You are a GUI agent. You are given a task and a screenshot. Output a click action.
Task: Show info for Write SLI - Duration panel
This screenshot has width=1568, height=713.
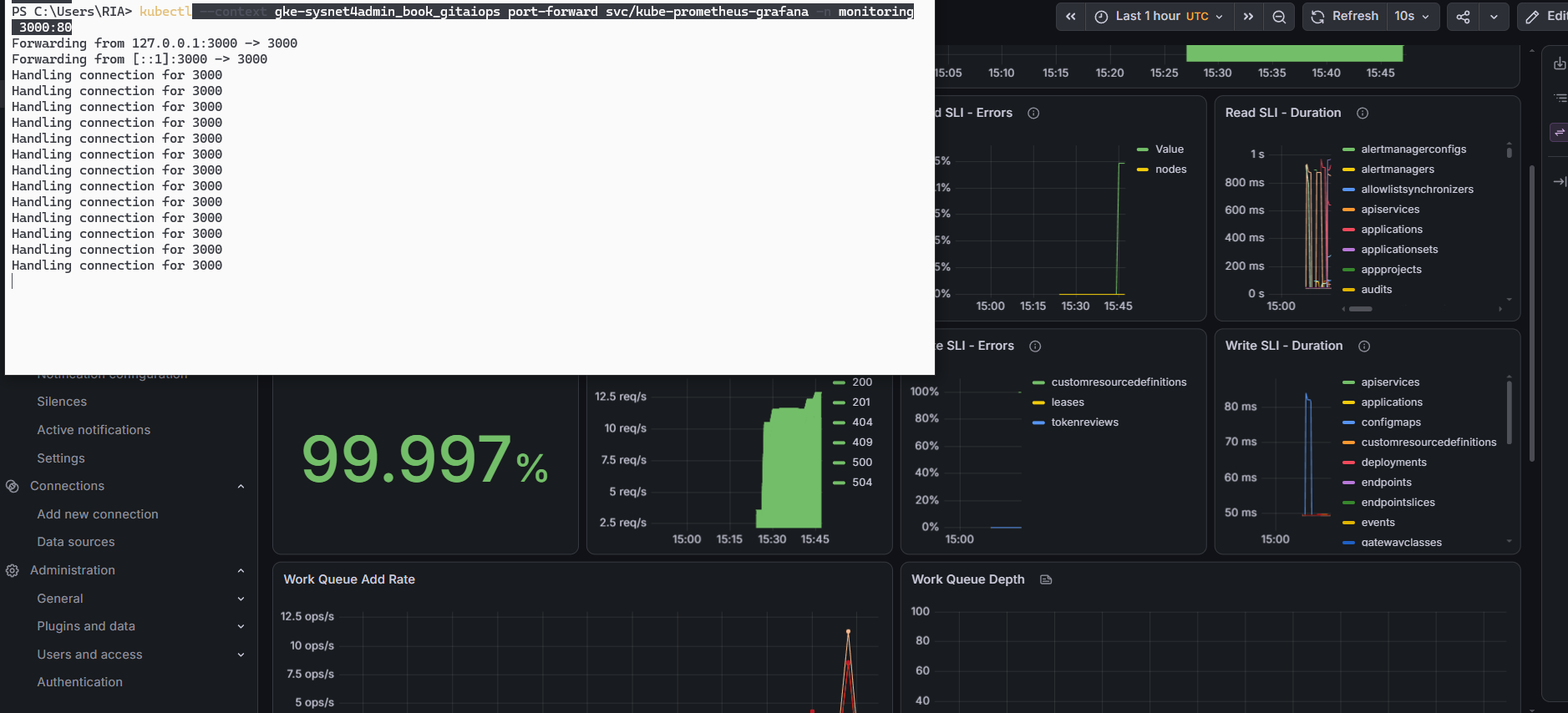(x=1364, y=346)
